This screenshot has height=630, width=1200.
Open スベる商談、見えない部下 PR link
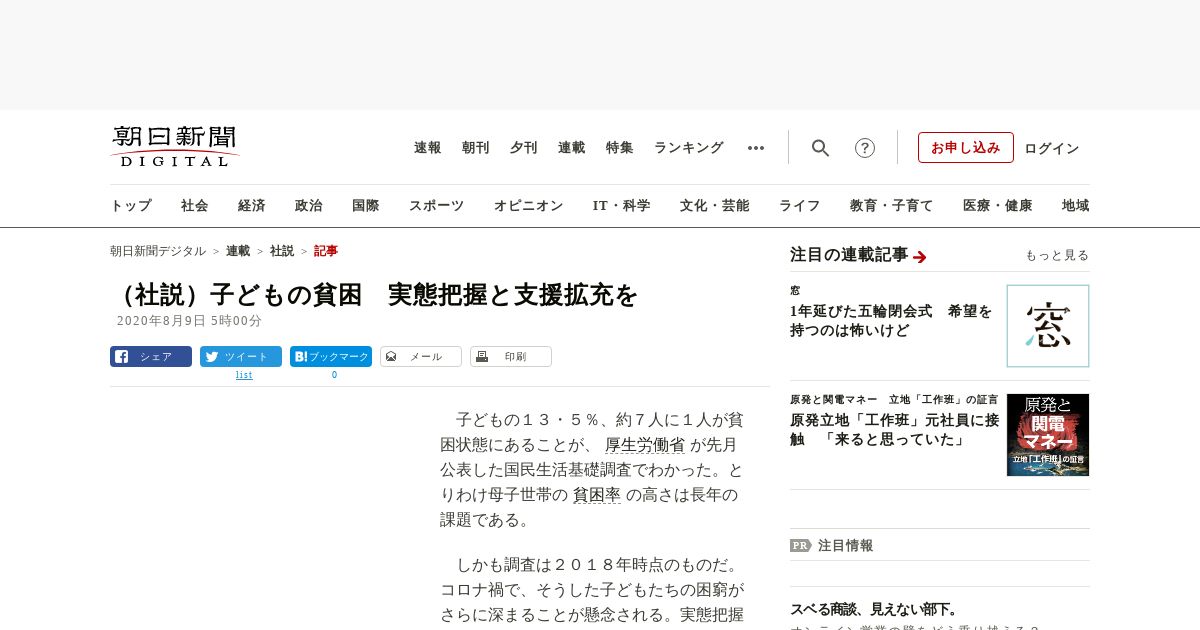point(874,609)
